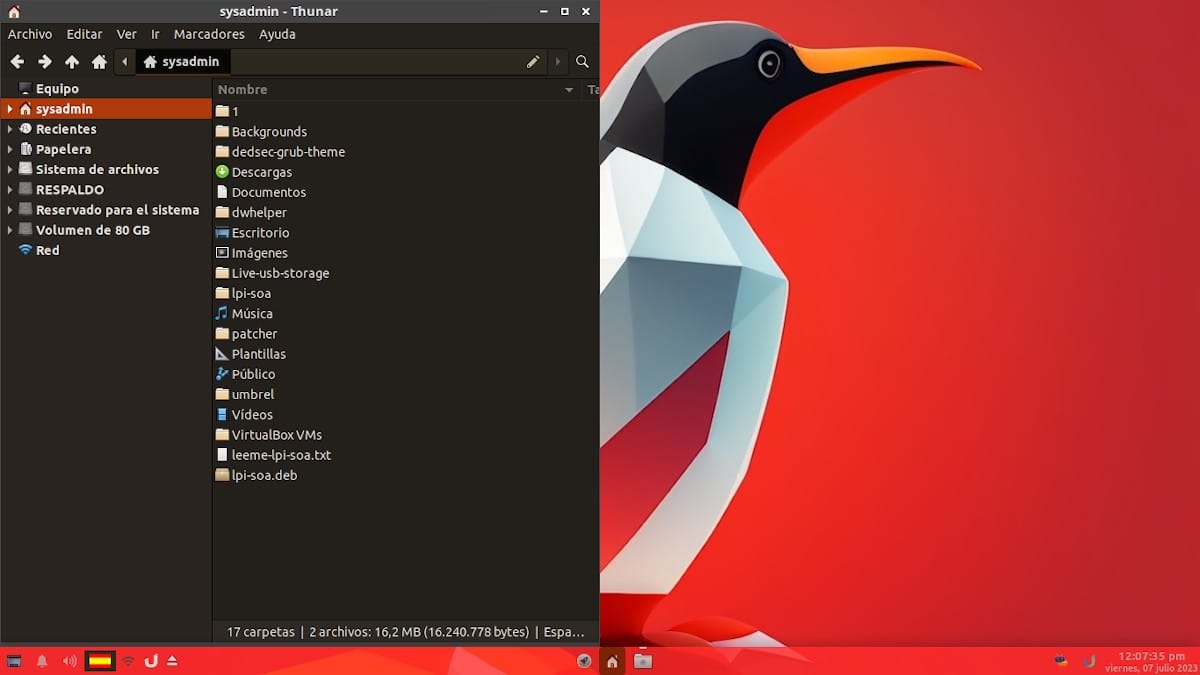Expand the Sistema de archivos tree node

point(10,169)
